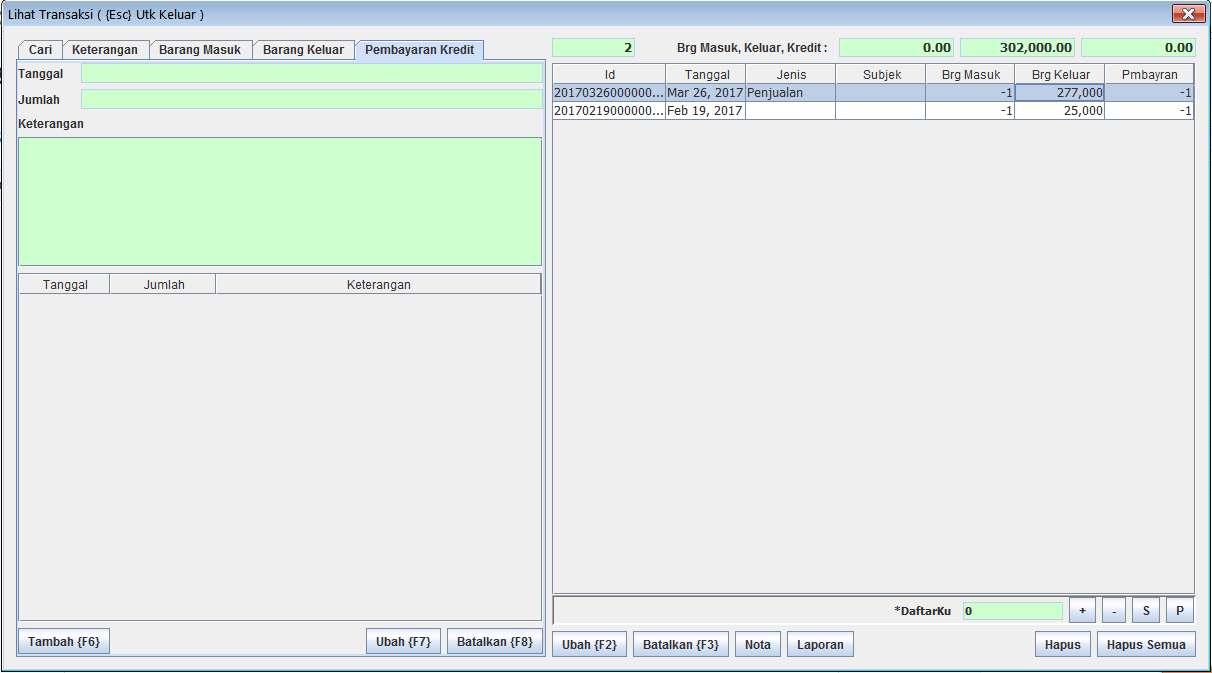Click the plus button beside DaftarKu
1212x673 pixels.
pos(1082,610)
